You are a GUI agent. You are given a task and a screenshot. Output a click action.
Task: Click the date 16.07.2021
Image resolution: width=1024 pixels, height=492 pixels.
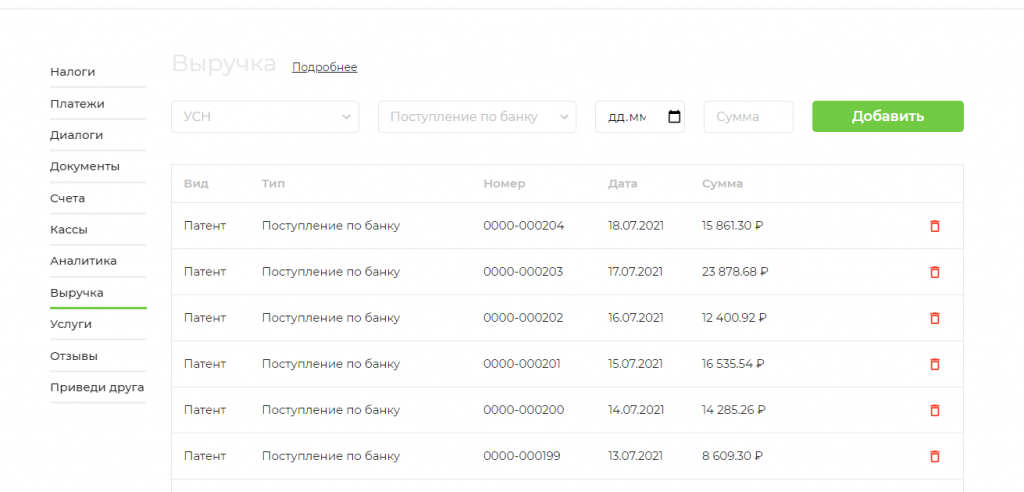pyautogui.click(x=636, y=318)
